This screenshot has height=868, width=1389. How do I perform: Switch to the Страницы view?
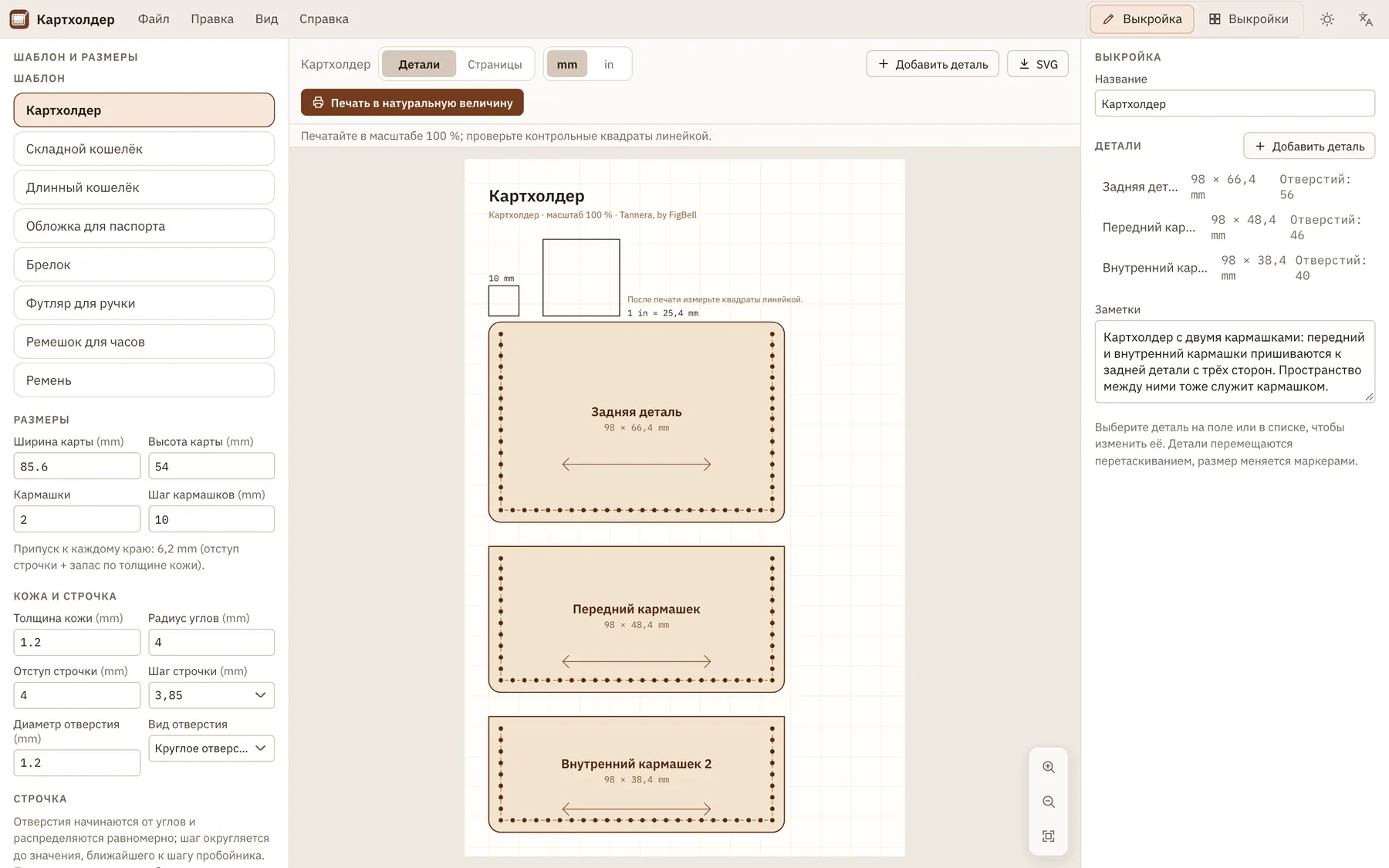(495, 64)
